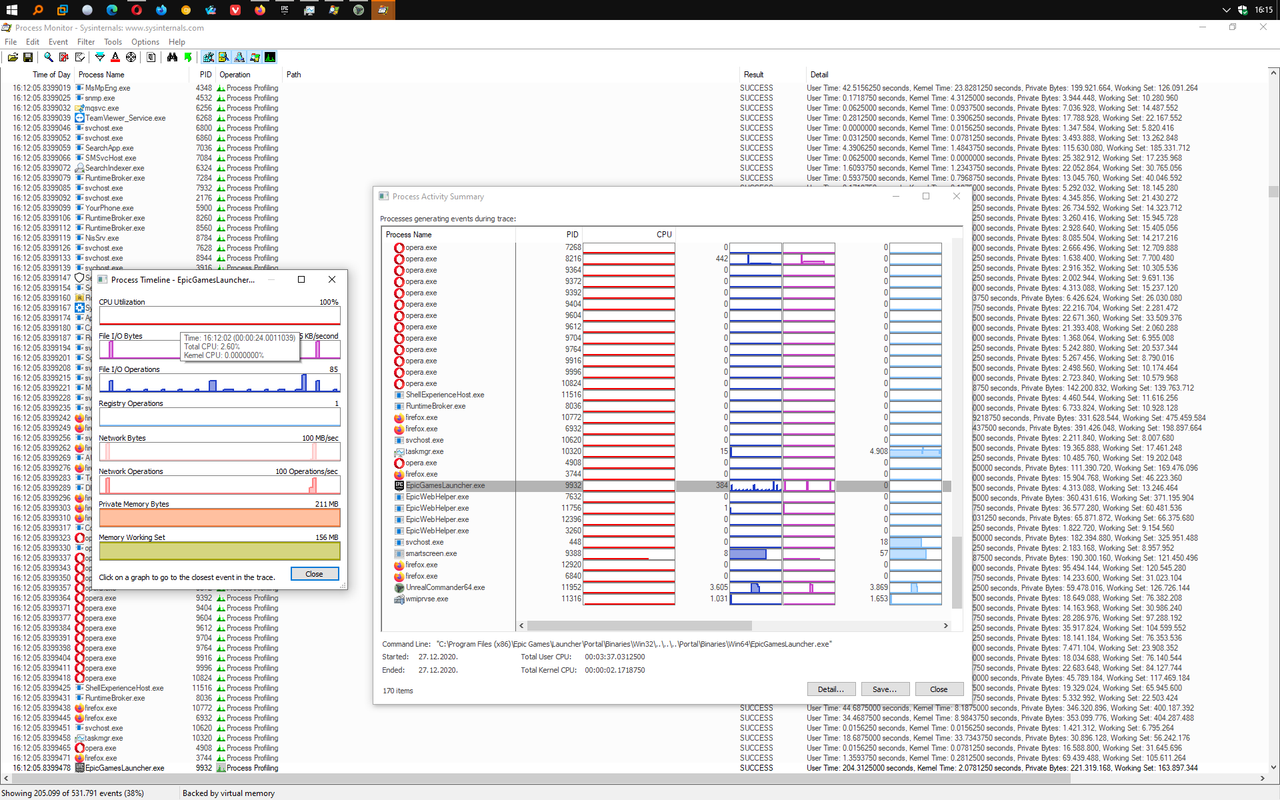
Task: Open the Tools menu
Action: (x=113, y=42)
